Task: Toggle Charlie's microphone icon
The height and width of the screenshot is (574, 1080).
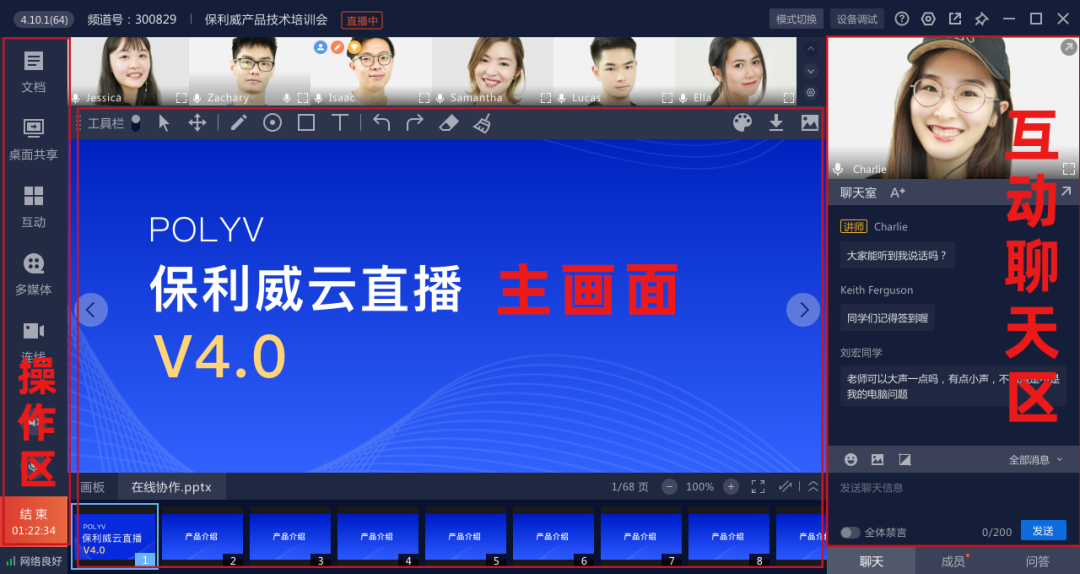Action: click(x=839, y=169)
